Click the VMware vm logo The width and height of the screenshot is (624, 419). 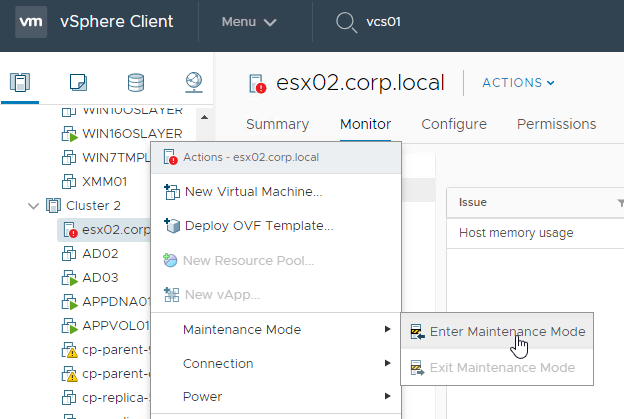tap(31, 22)
